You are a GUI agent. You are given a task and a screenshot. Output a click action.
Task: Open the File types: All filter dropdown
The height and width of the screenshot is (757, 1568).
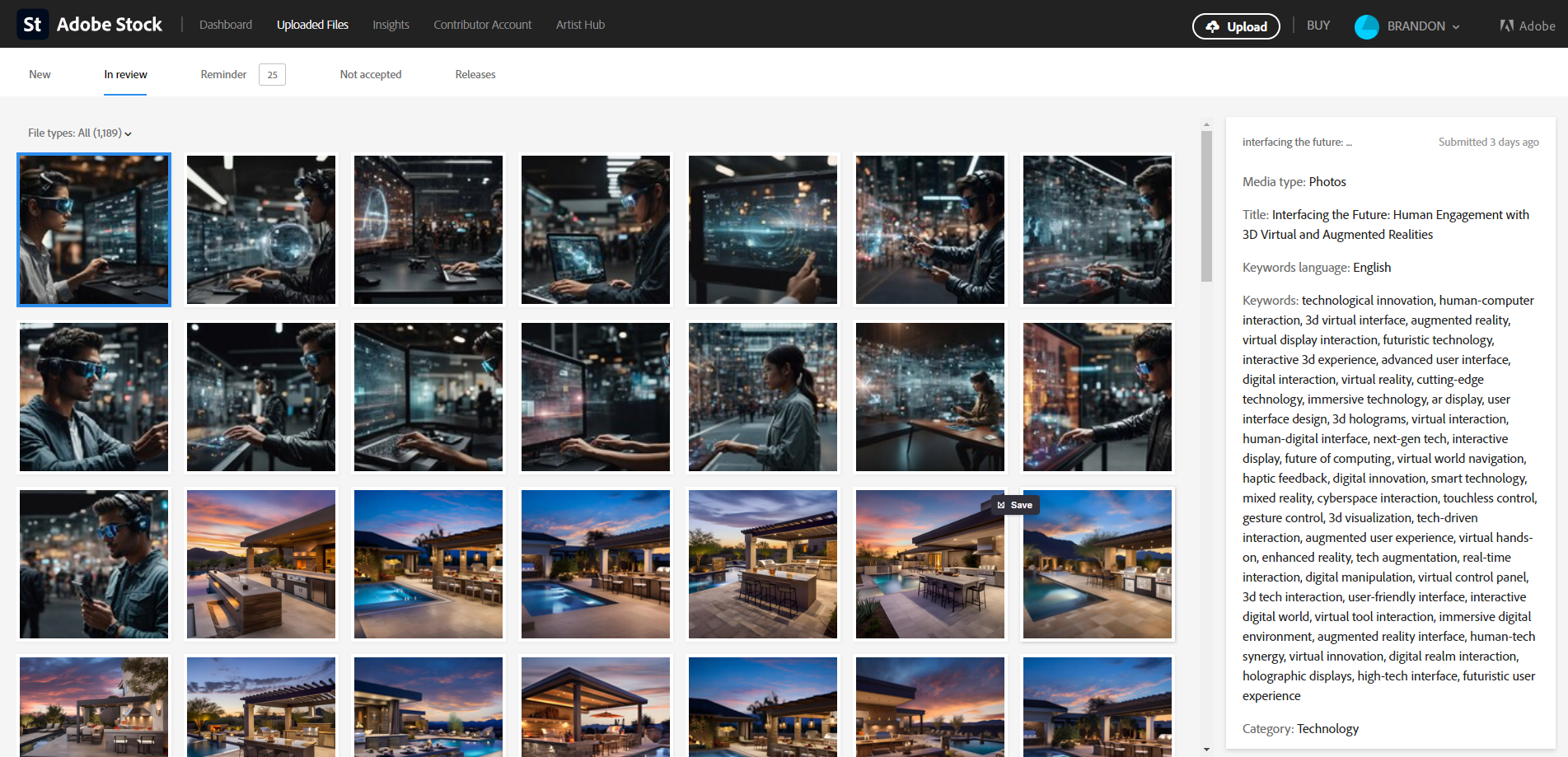tap(80, 133)
